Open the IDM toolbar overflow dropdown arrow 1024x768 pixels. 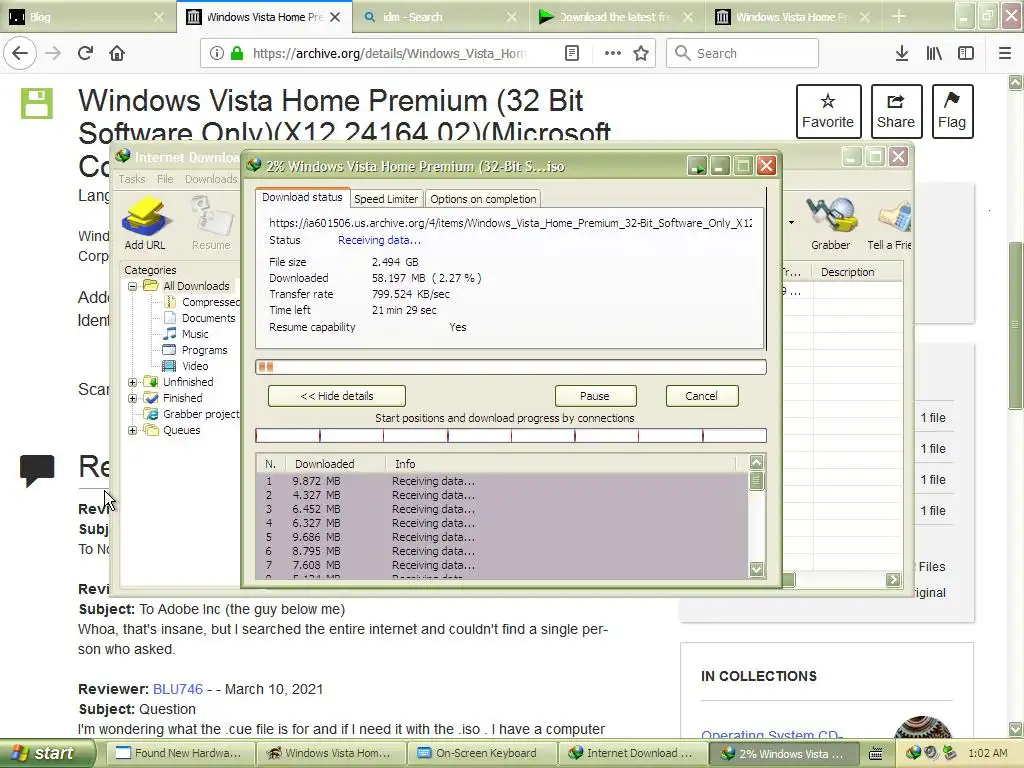click(x=792, y=223)
